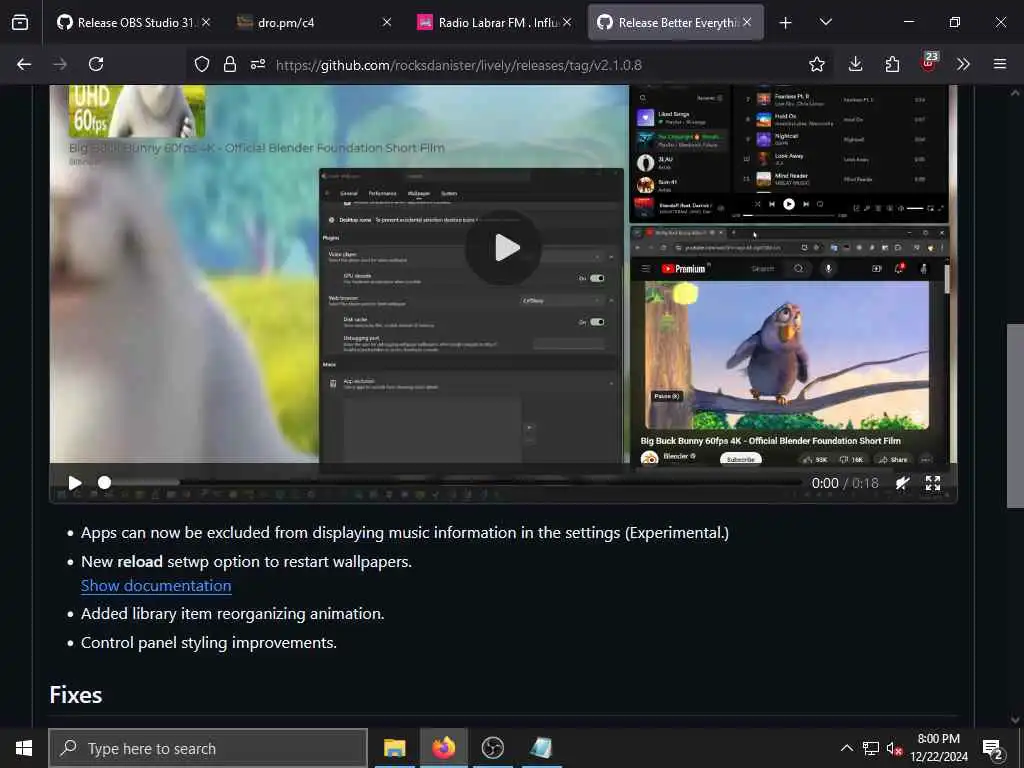Bookmark this page with star icon
This screenshot has height=768, width=1024.
[816, 64]
